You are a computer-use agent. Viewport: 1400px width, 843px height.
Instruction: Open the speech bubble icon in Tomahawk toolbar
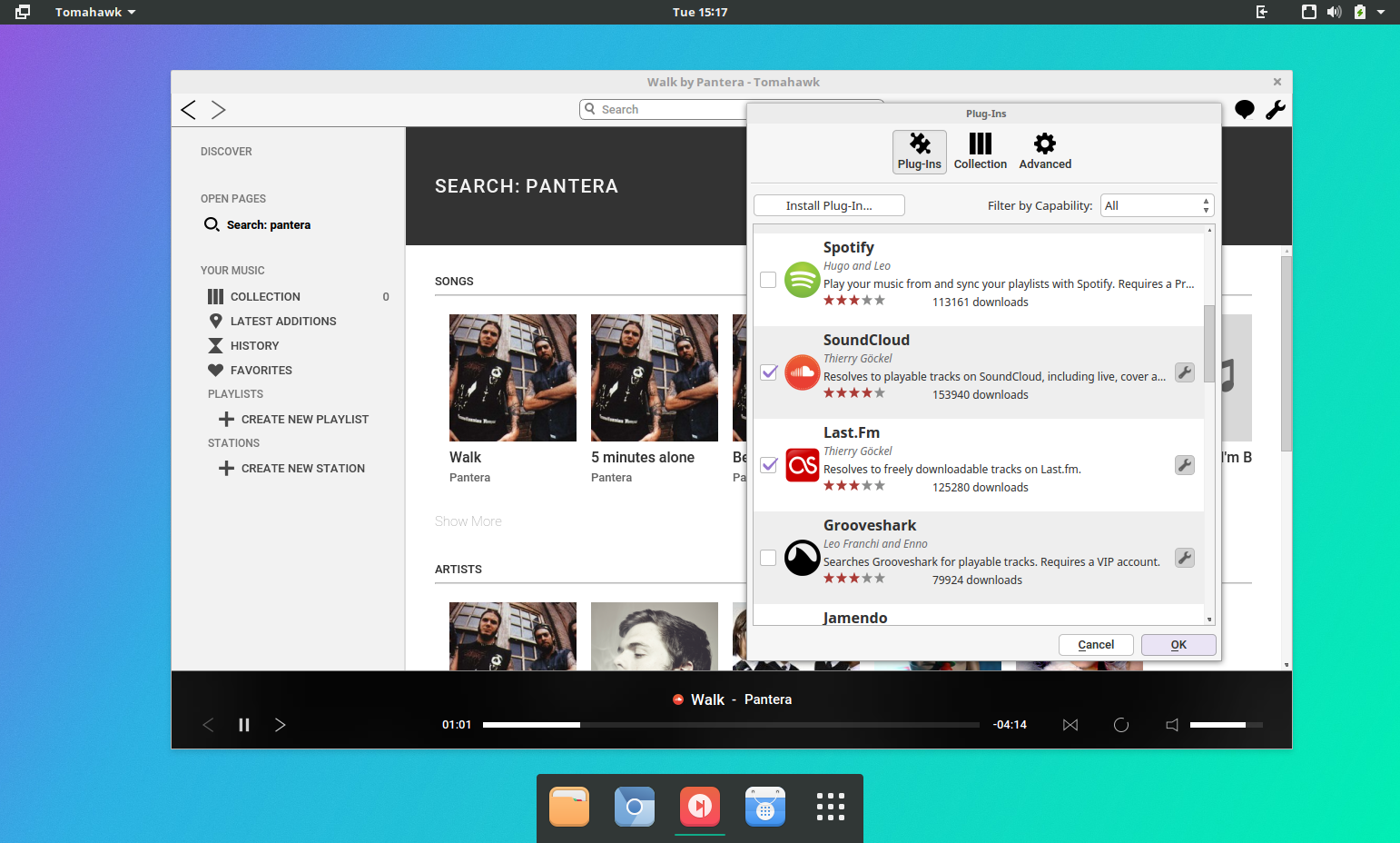1245,110
